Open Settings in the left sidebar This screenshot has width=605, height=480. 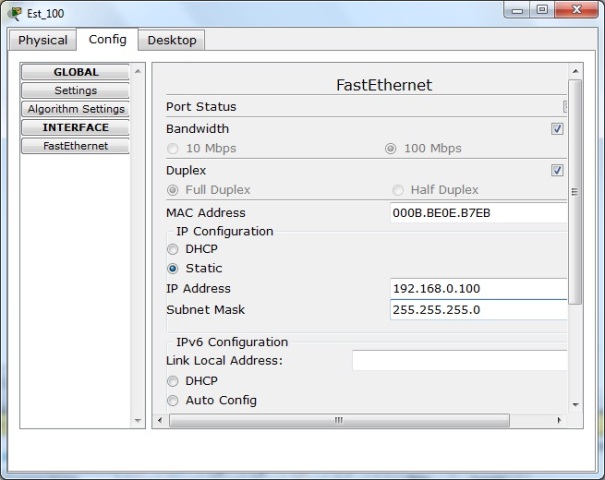[76, 91]
